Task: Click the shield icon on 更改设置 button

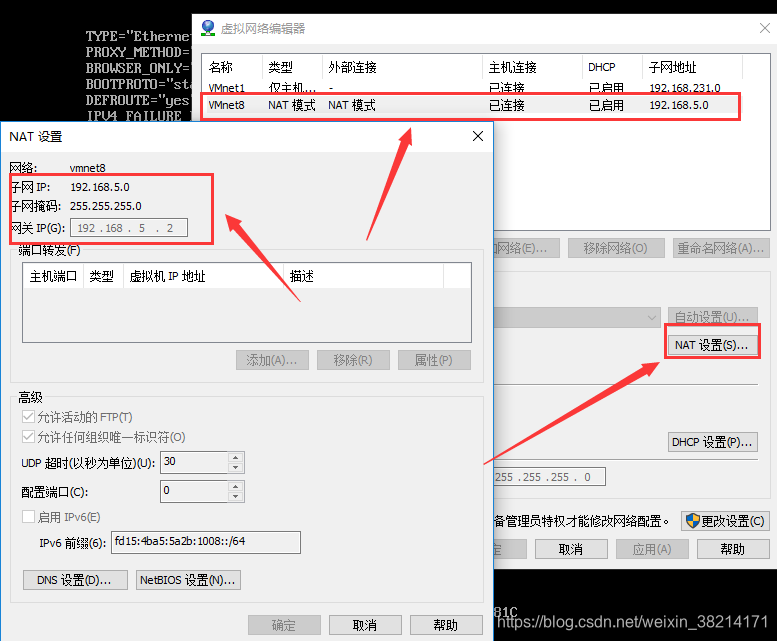Action: (693, 521)
